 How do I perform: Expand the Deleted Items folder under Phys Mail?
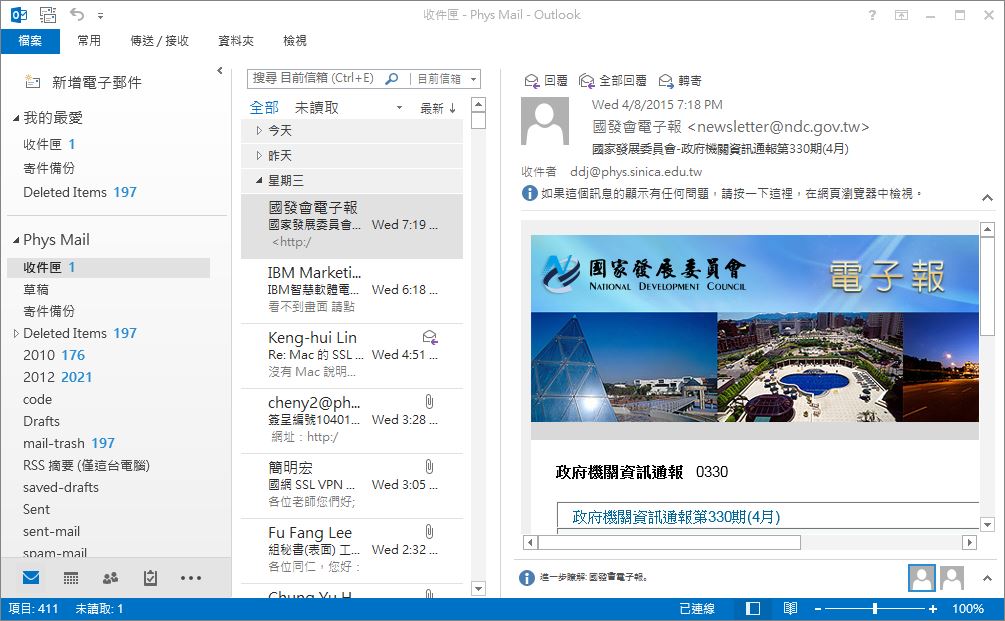click(16, 333)
